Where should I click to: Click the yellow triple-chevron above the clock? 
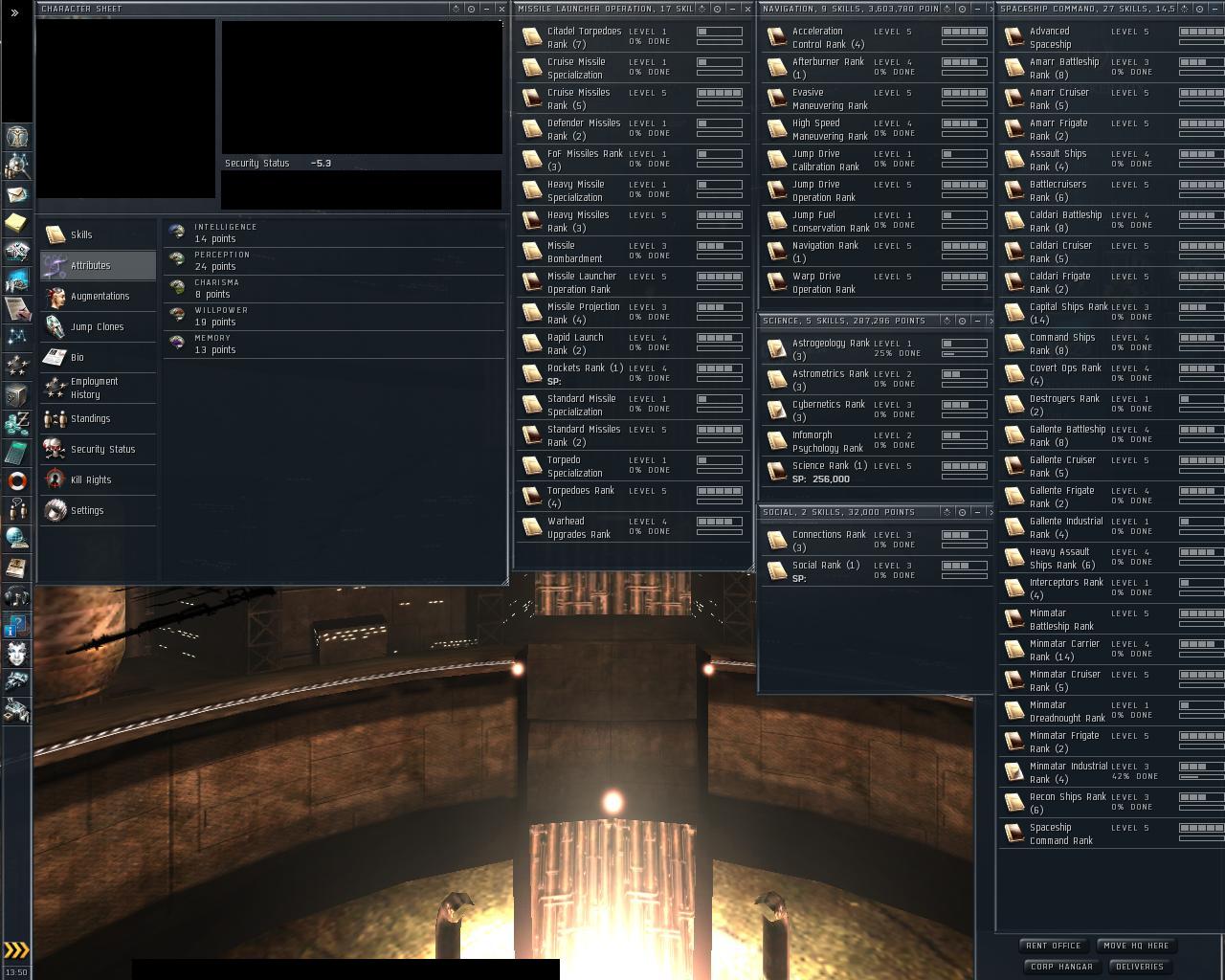[x=16, y=950]
